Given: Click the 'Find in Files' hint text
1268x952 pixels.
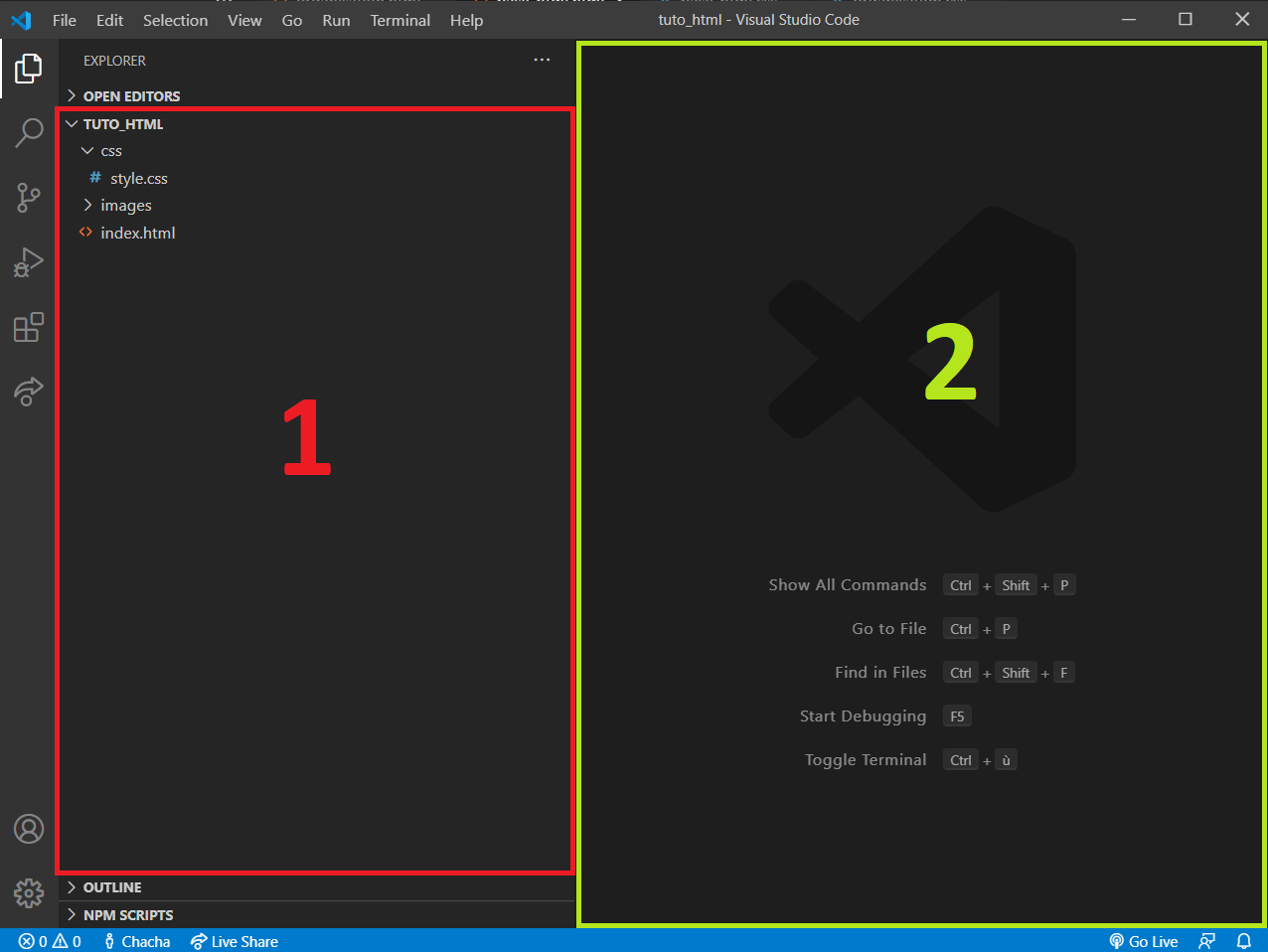Looking at the screenshot, I should pyautogui.click(x=880, y=673).
